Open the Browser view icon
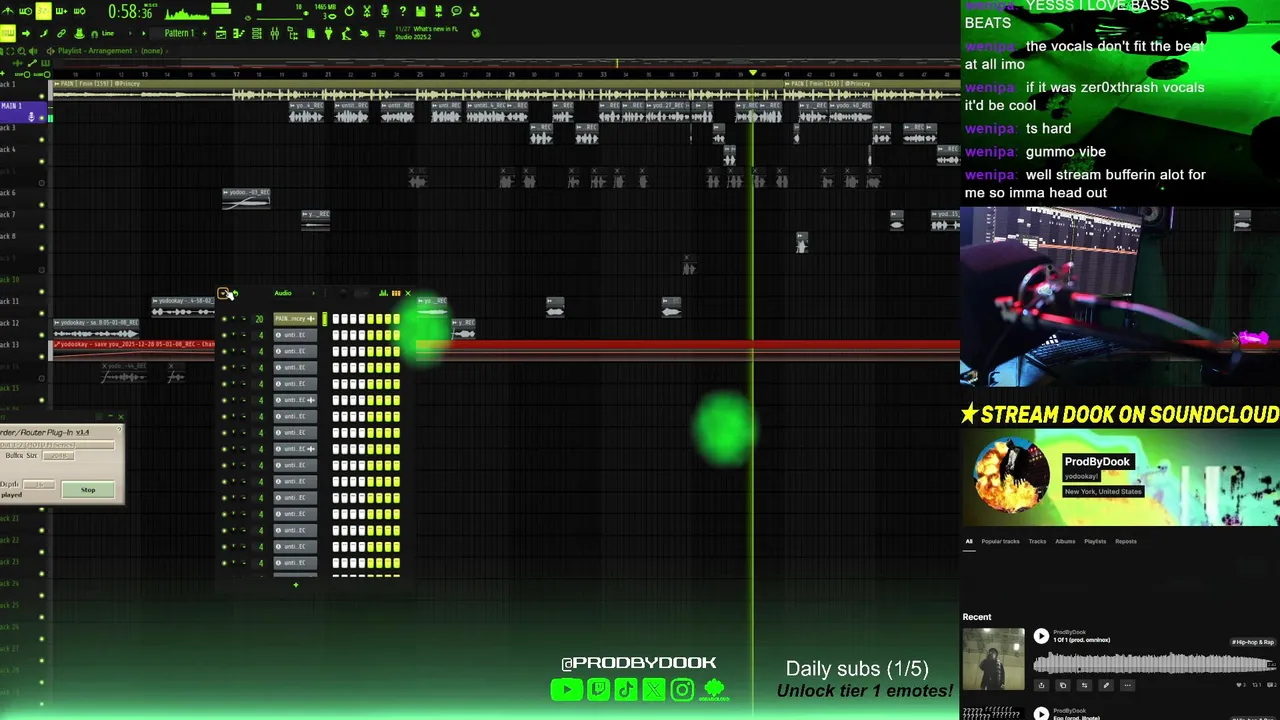 (x=293, y=33)
